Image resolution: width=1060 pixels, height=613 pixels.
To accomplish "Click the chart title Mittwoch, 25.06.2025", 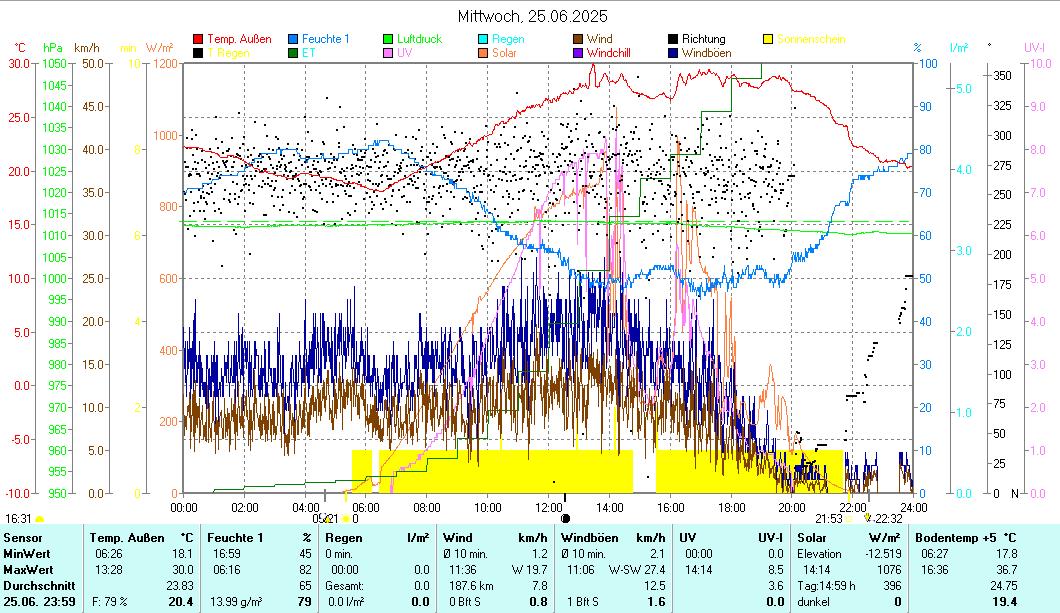I will pos(532,16).
